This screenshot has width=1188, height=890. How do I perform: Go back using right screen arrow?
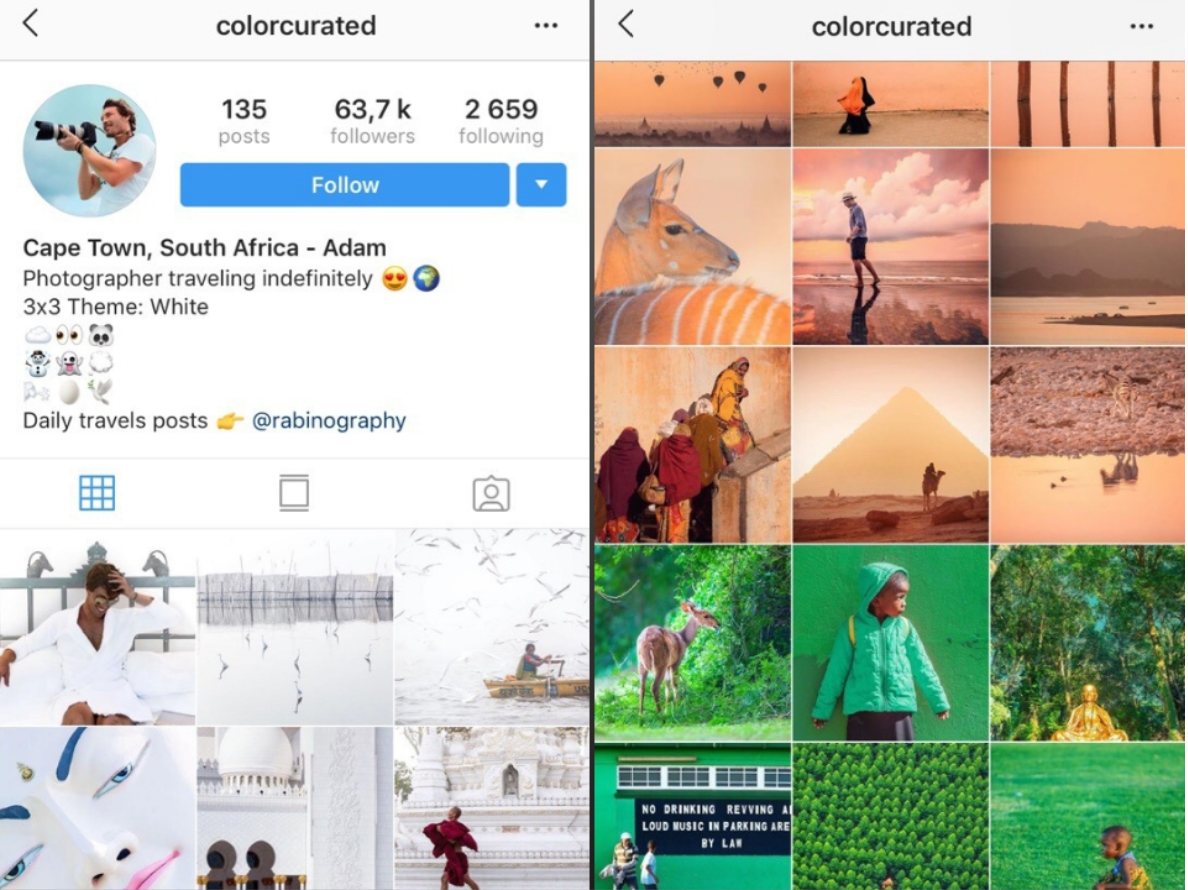click(x=626, y=24)
